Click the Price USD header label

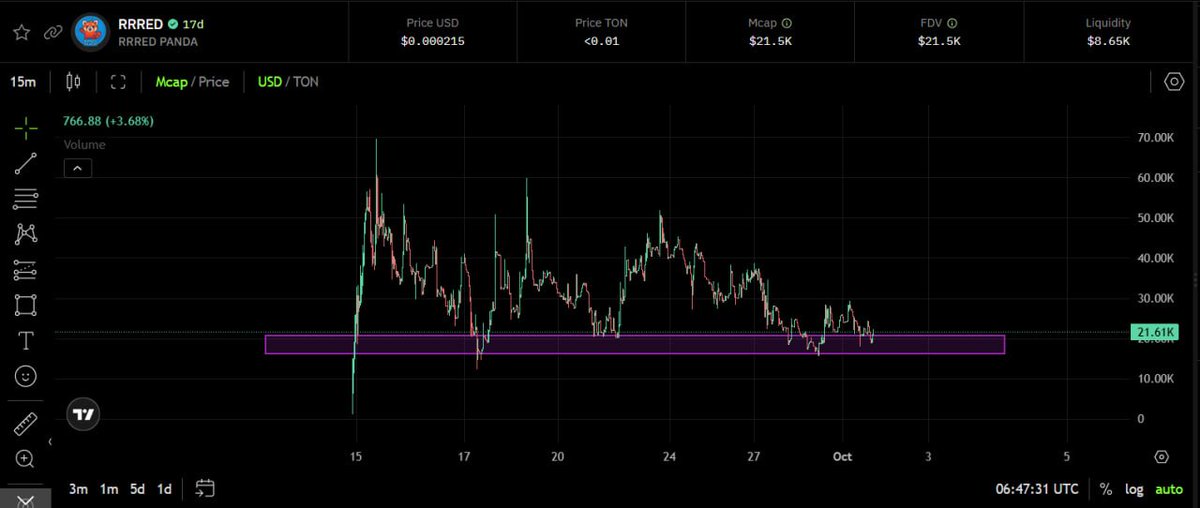coord(433,23)
